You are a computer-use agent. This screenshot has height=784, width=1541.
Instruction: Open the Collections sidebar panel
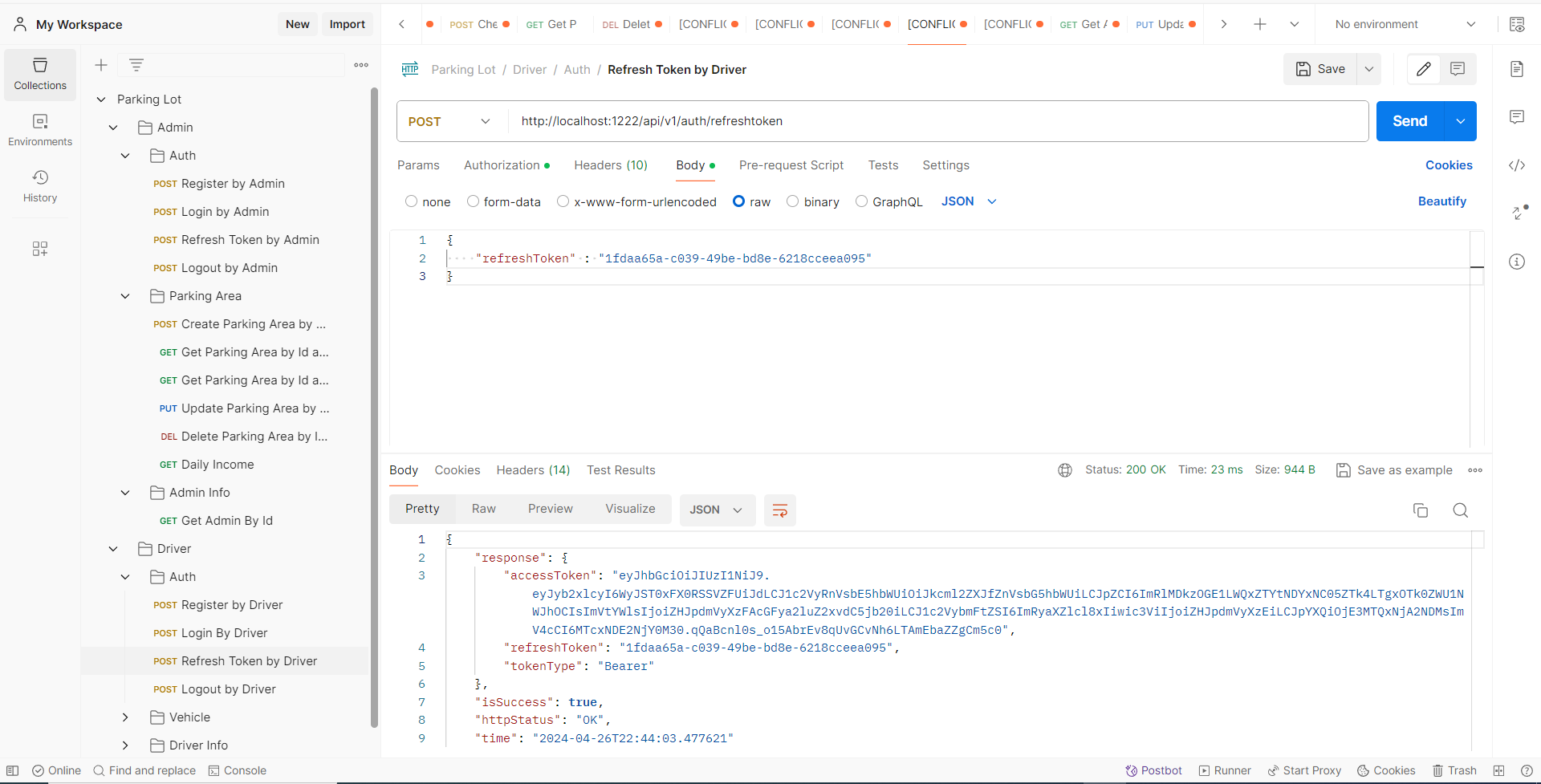[x=40, y=74]
